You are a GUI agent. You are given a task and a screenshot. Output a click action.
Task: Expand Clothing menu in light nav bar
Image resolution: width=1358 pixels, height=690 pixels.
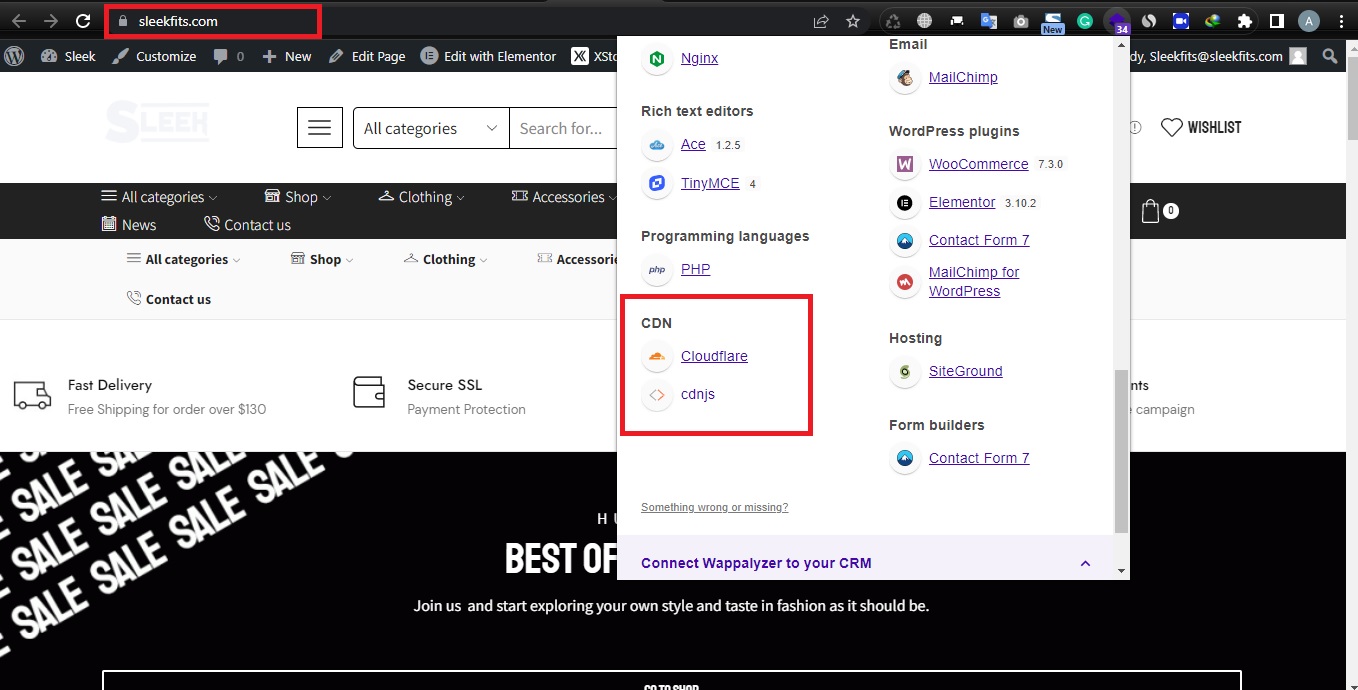[446, 259]
